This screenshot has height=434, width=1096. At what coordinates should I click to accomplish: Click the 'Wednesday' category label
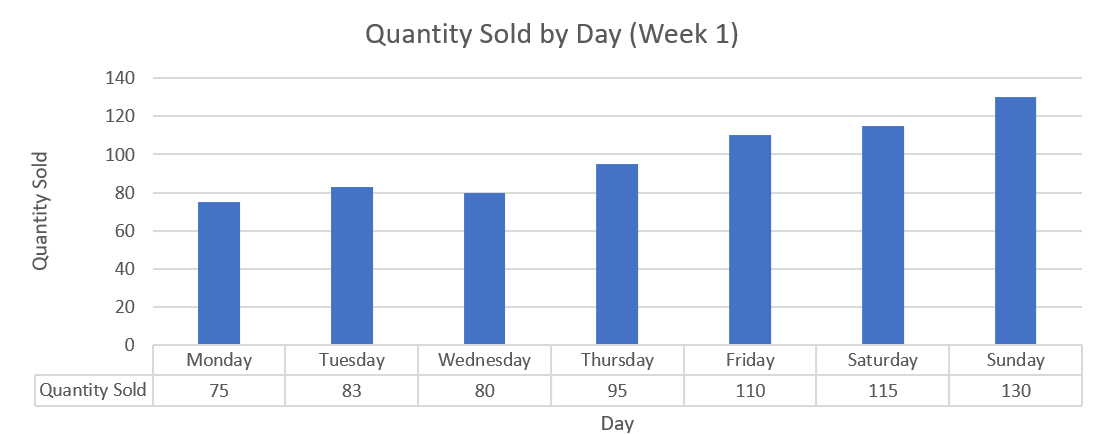click(x=484, y=360)
